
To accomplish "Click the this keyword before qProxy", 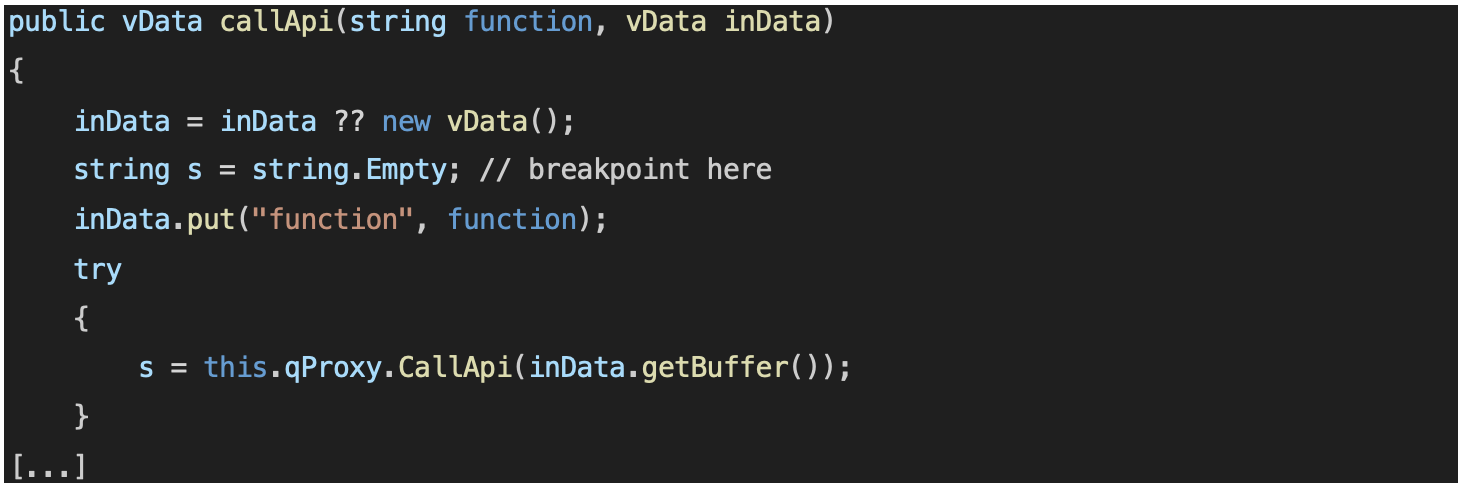I will click(236, 367).
